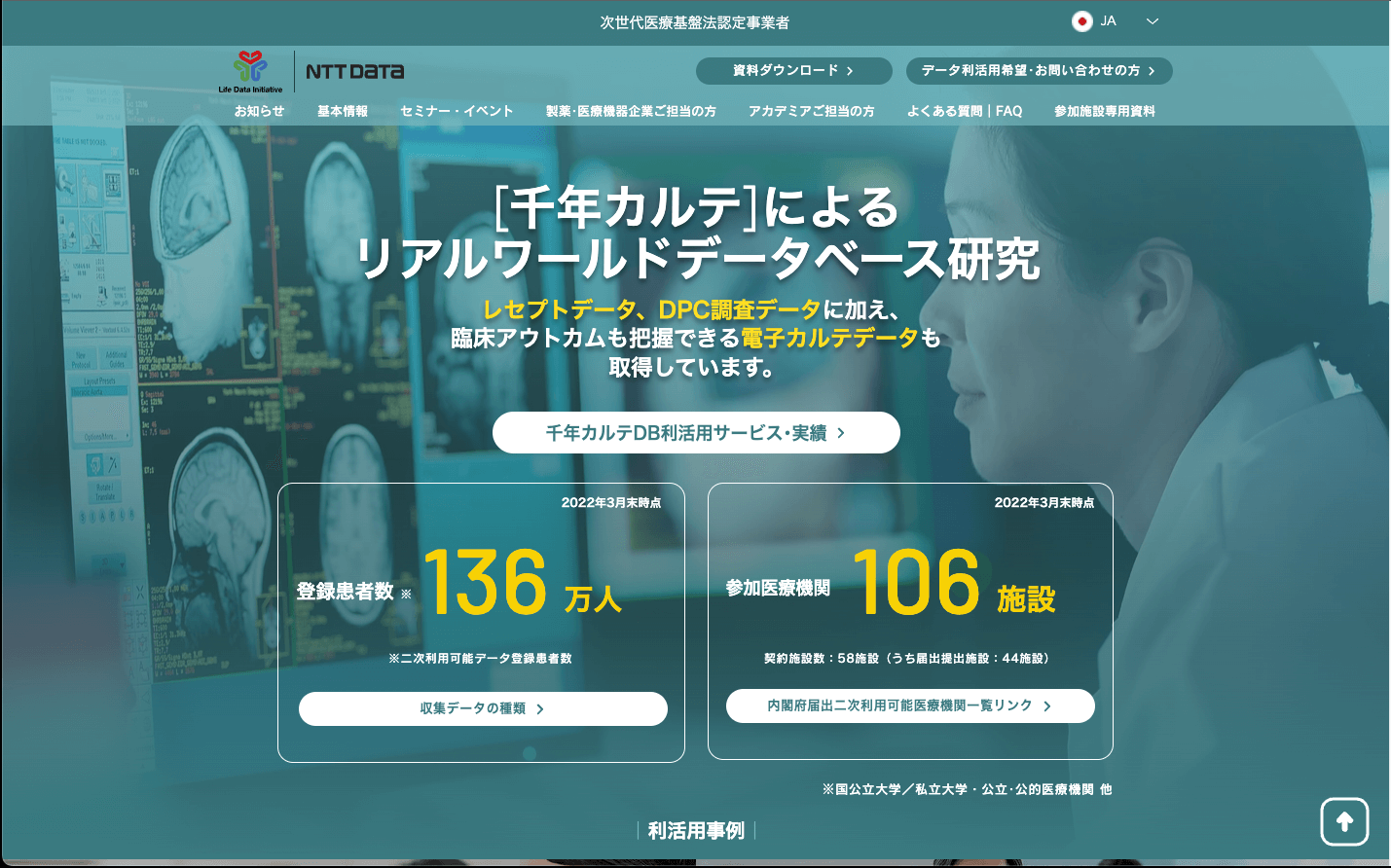Screen dimensions: 1391x868
Task: Click the 契約施設数：58施設 note text
Action: (909, 659)
